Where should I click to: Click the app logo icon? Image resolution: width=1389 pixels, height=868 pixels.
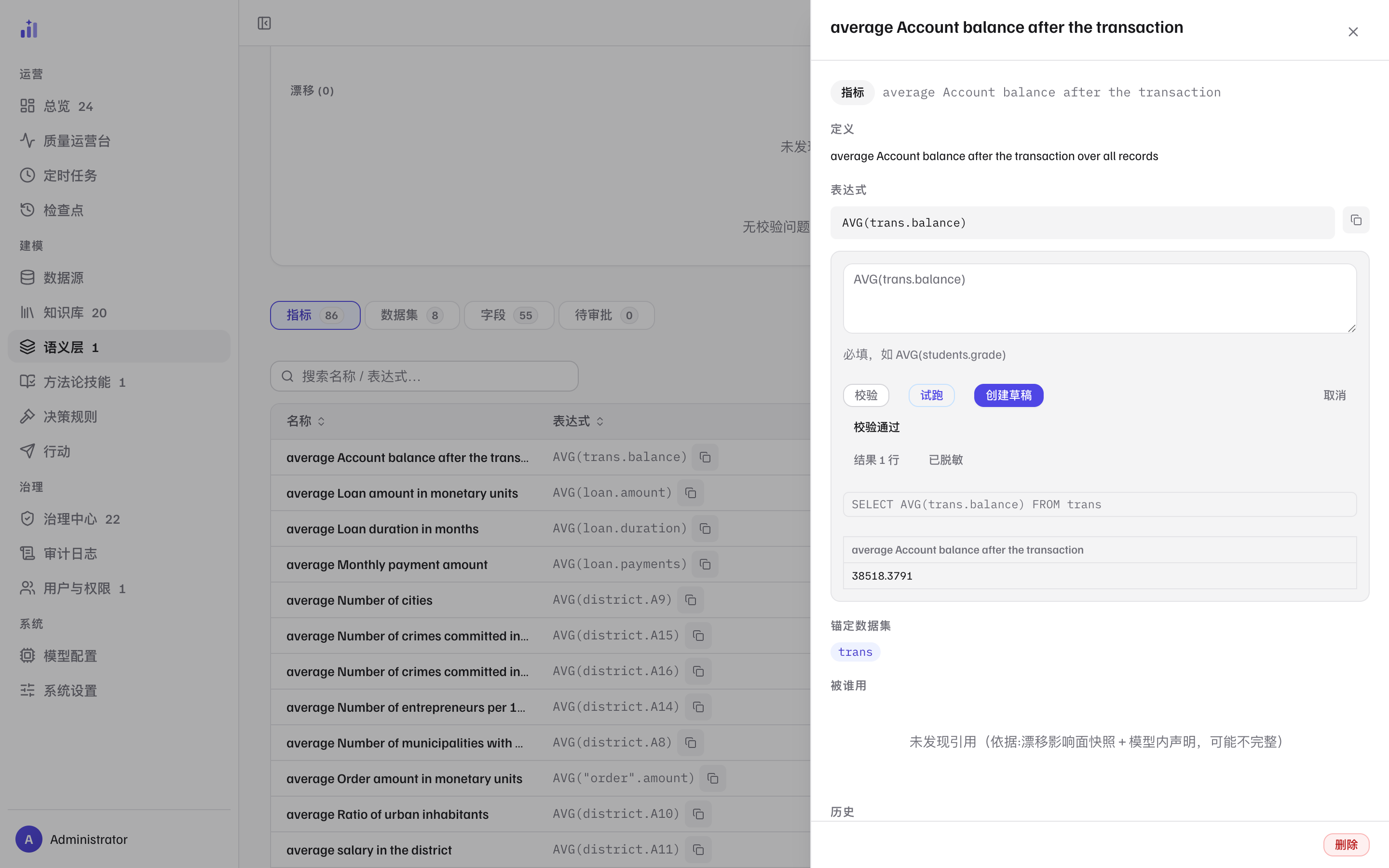[x=29, y=29]
